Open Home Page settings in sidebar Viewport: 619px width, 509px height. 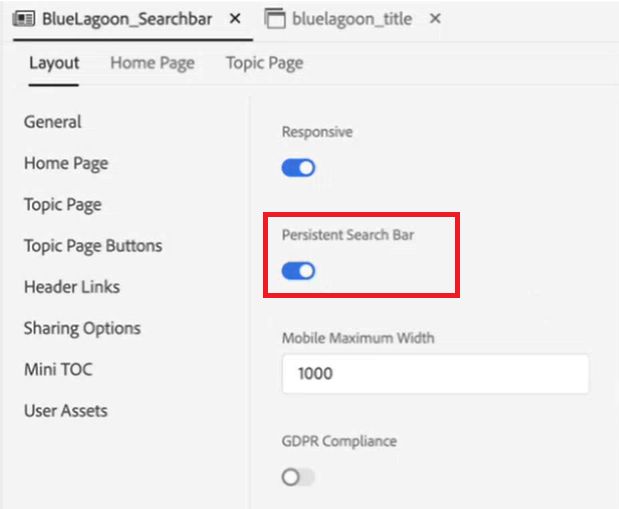point(66,163)
